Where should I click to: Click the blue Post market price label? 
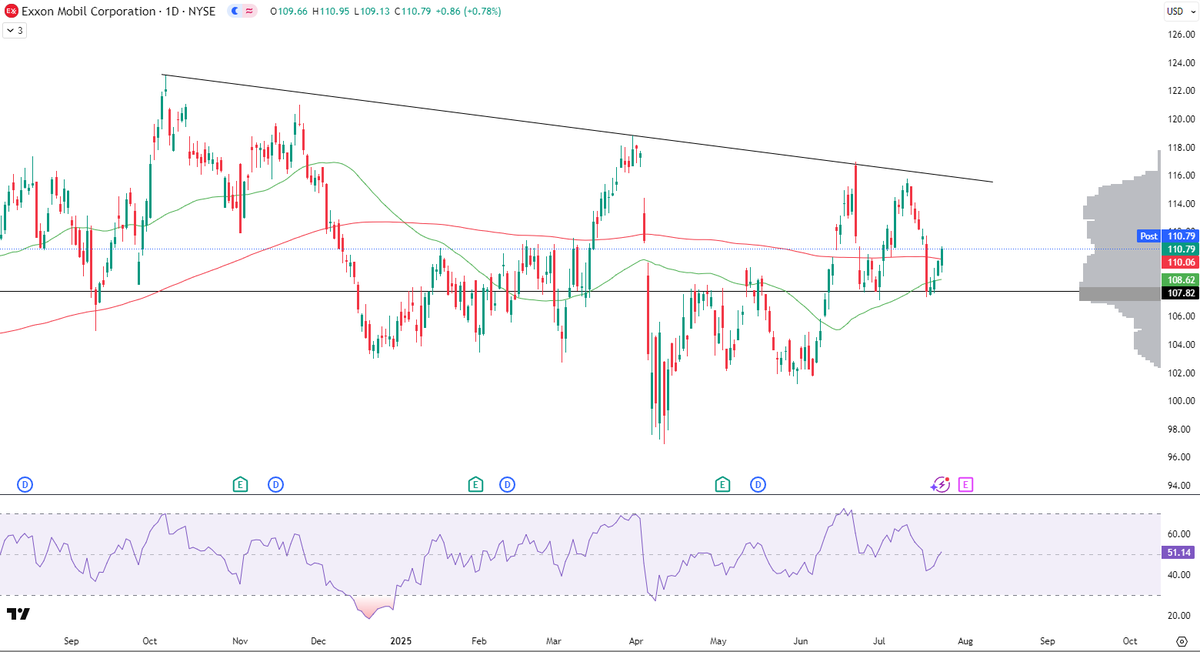click(1149, 236)
